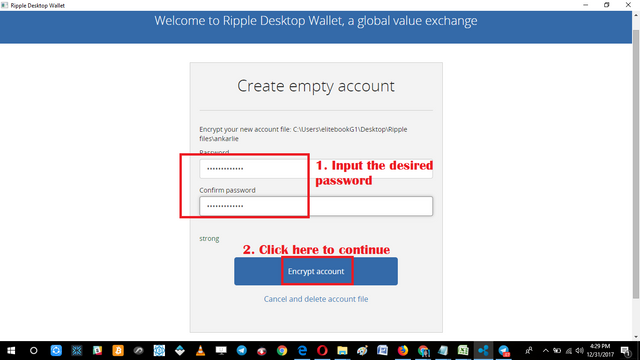Click the 'Create empty account' heading

coord(316,86)
